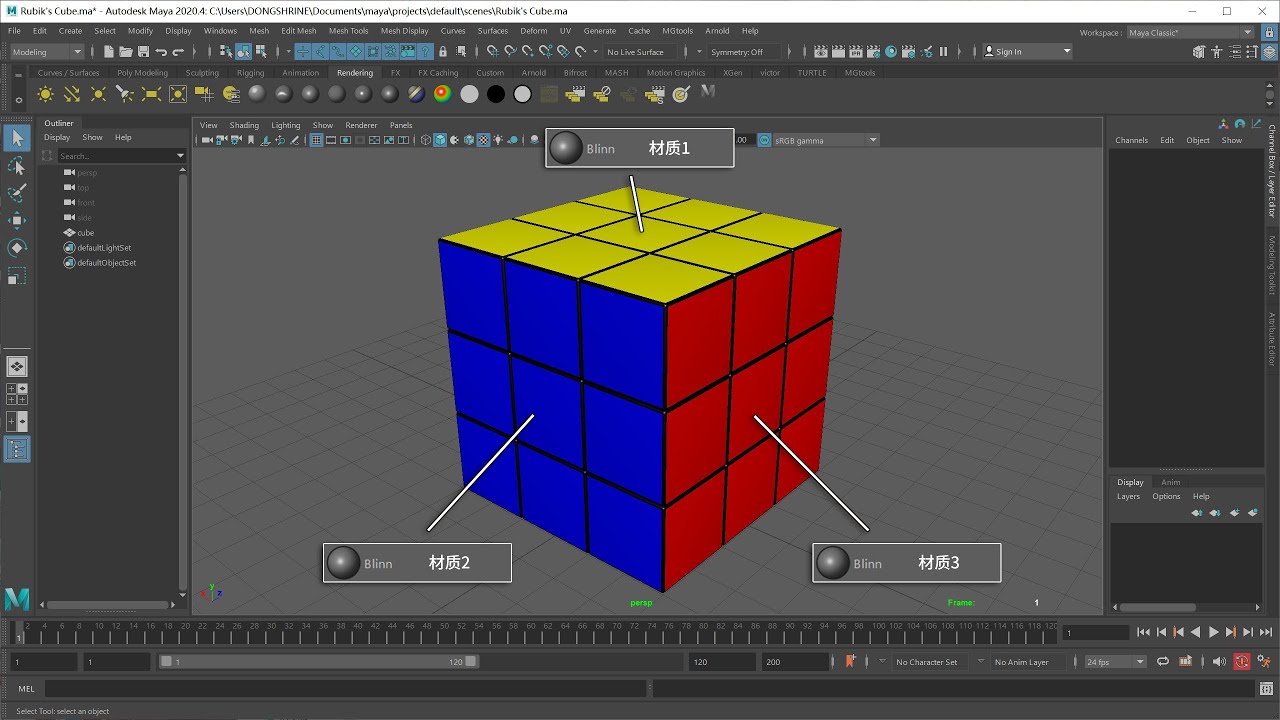
Task: Pause Viewport 2.0 display update
Action: (943, 52)
